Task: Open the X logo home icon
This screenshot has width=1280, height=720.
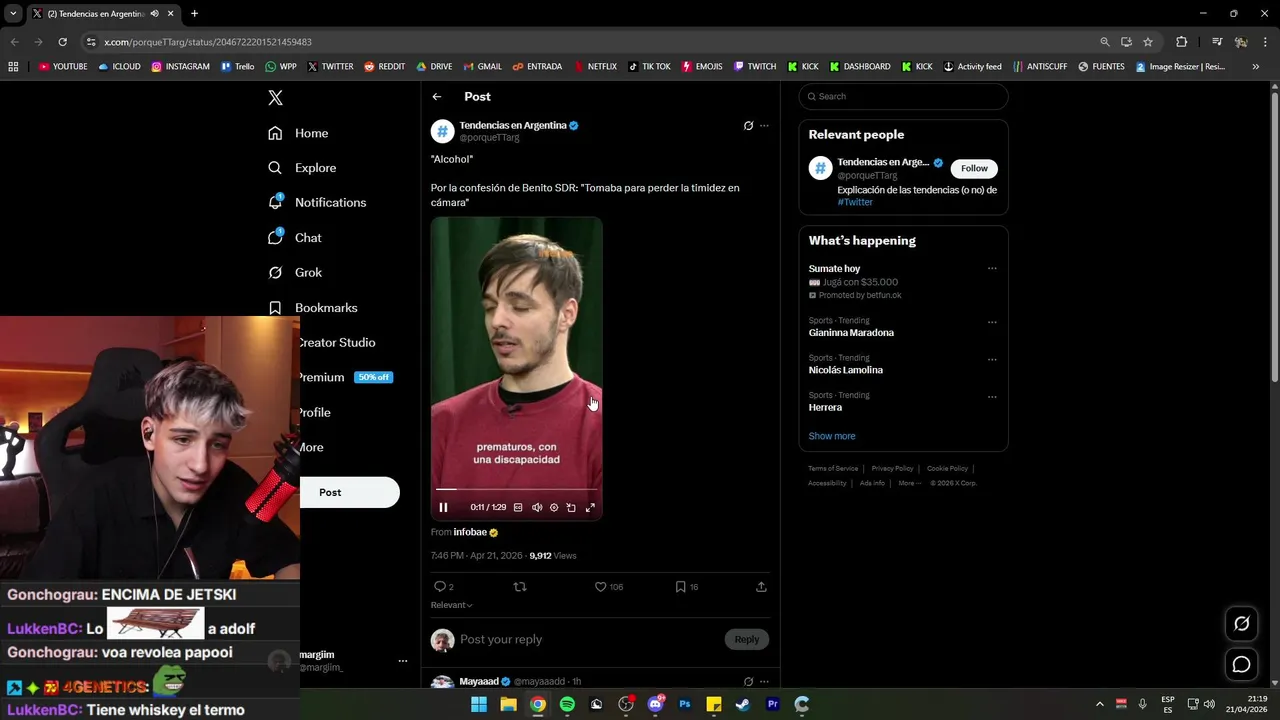Action: click(x=275, y=97)
